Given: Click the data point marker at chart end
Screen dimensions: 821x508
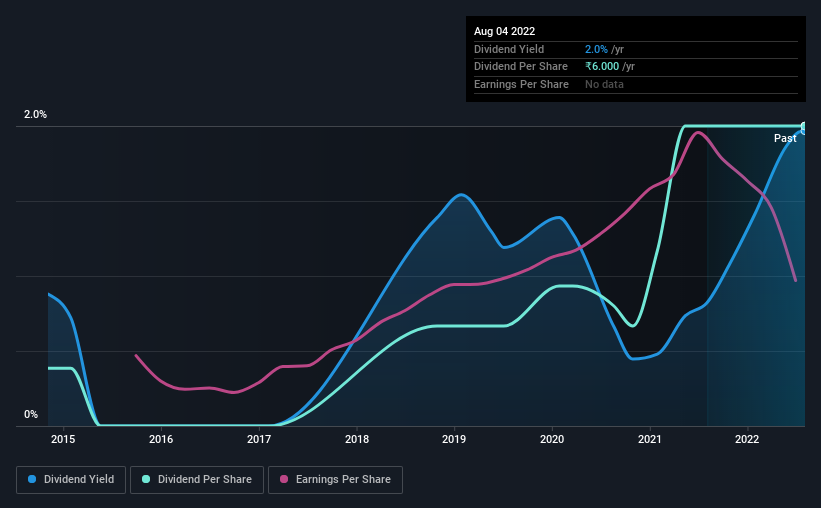Looking at the screenshot, I should point(804,127).
